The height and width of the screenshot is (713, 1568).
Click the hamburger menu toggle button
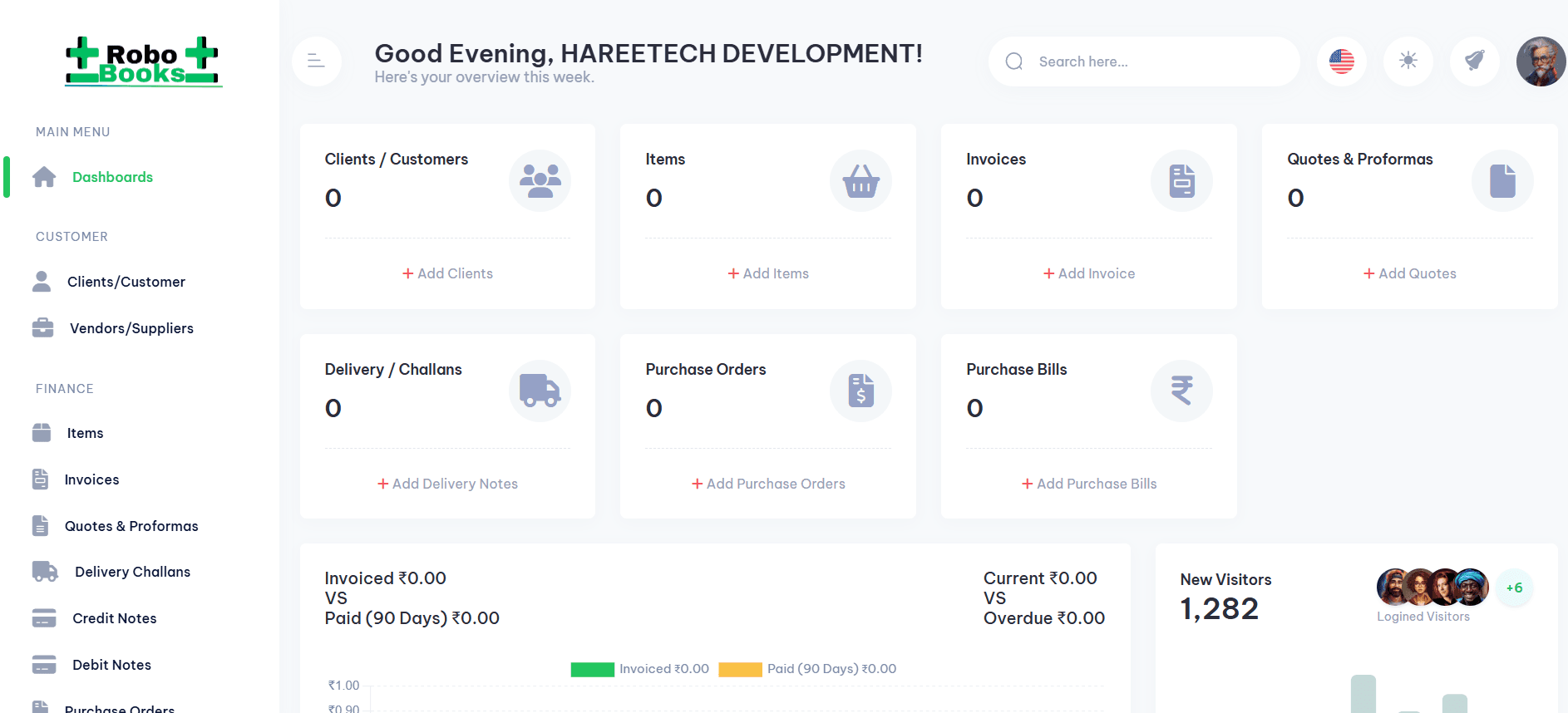point(316,61)
